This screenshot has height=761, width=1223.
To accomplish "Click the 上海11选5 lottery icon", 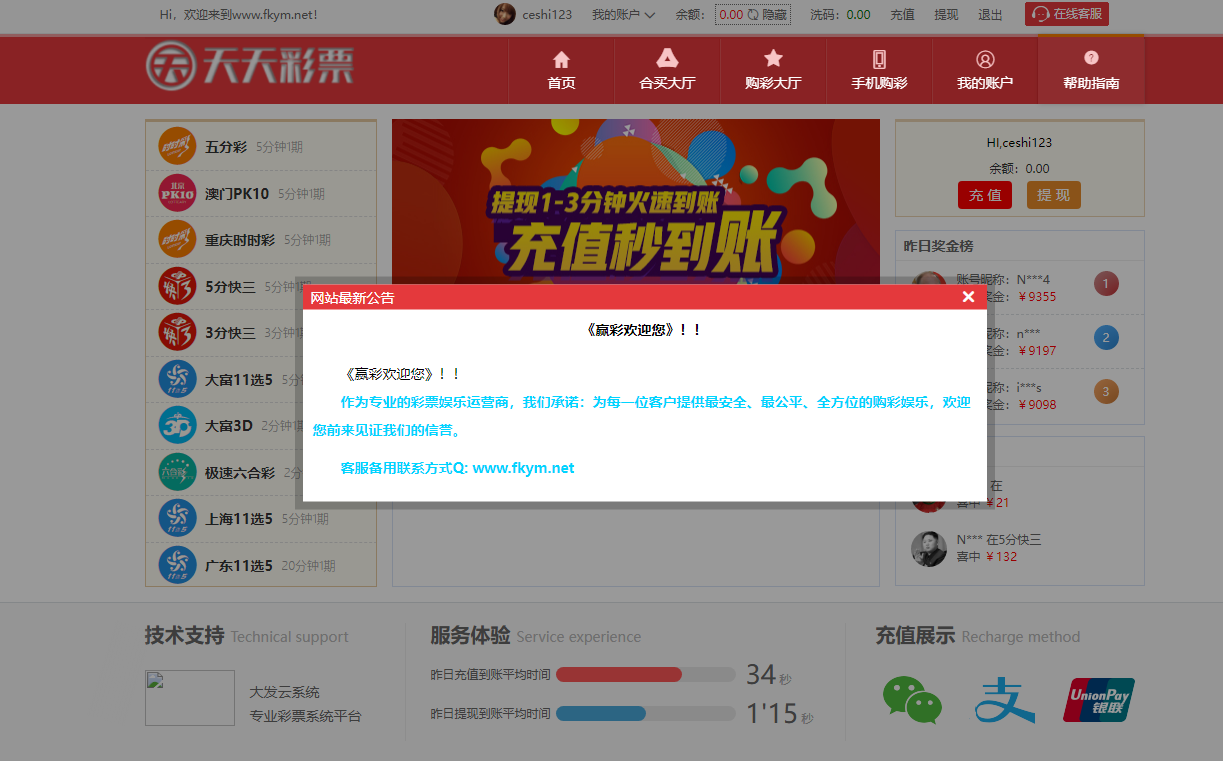I will click(x=177, y=518).
